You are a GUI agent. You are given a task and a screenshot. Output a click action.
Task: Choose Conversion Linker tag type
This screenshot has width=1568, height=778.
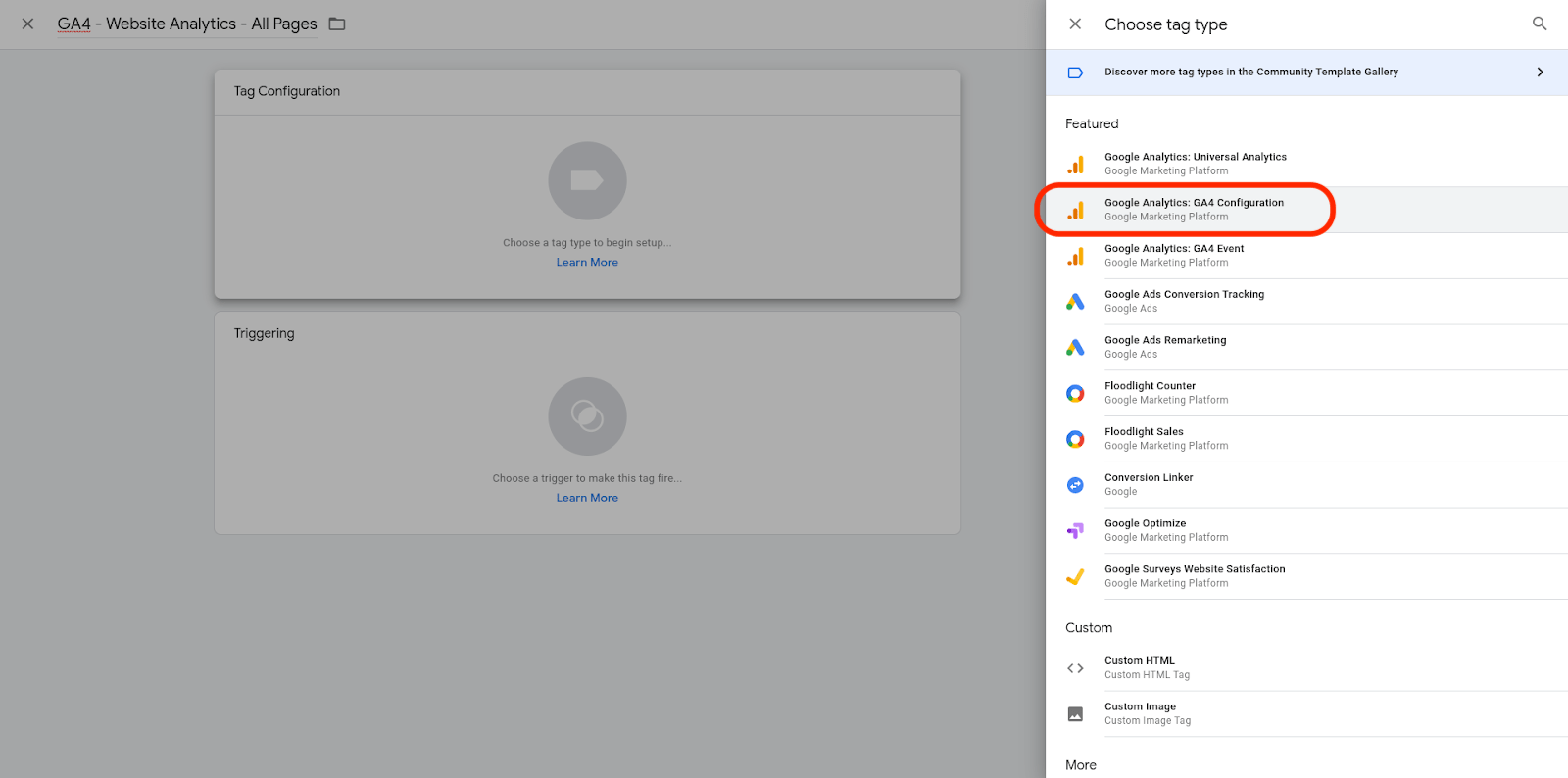(1306, 485)
